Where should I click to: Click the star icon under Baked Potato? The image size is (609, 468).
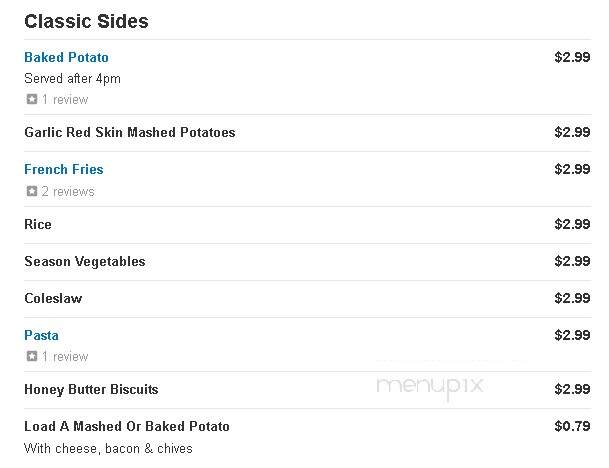pyautogui.click(x=32, y=99)
